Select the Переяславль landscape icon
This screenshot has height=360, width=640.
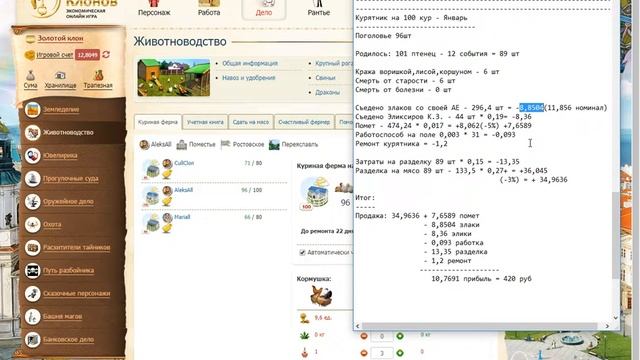pyautogui.click(x=274, y=144)
